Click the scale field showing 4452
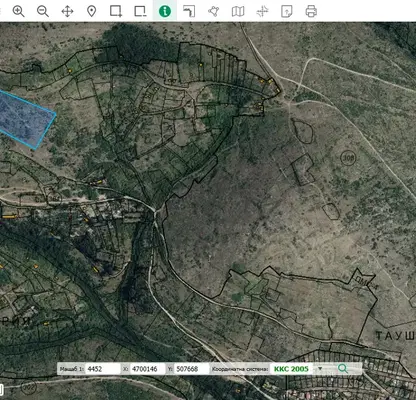Image resolution: width=416 pixels, height=400 pixels. 103,369
